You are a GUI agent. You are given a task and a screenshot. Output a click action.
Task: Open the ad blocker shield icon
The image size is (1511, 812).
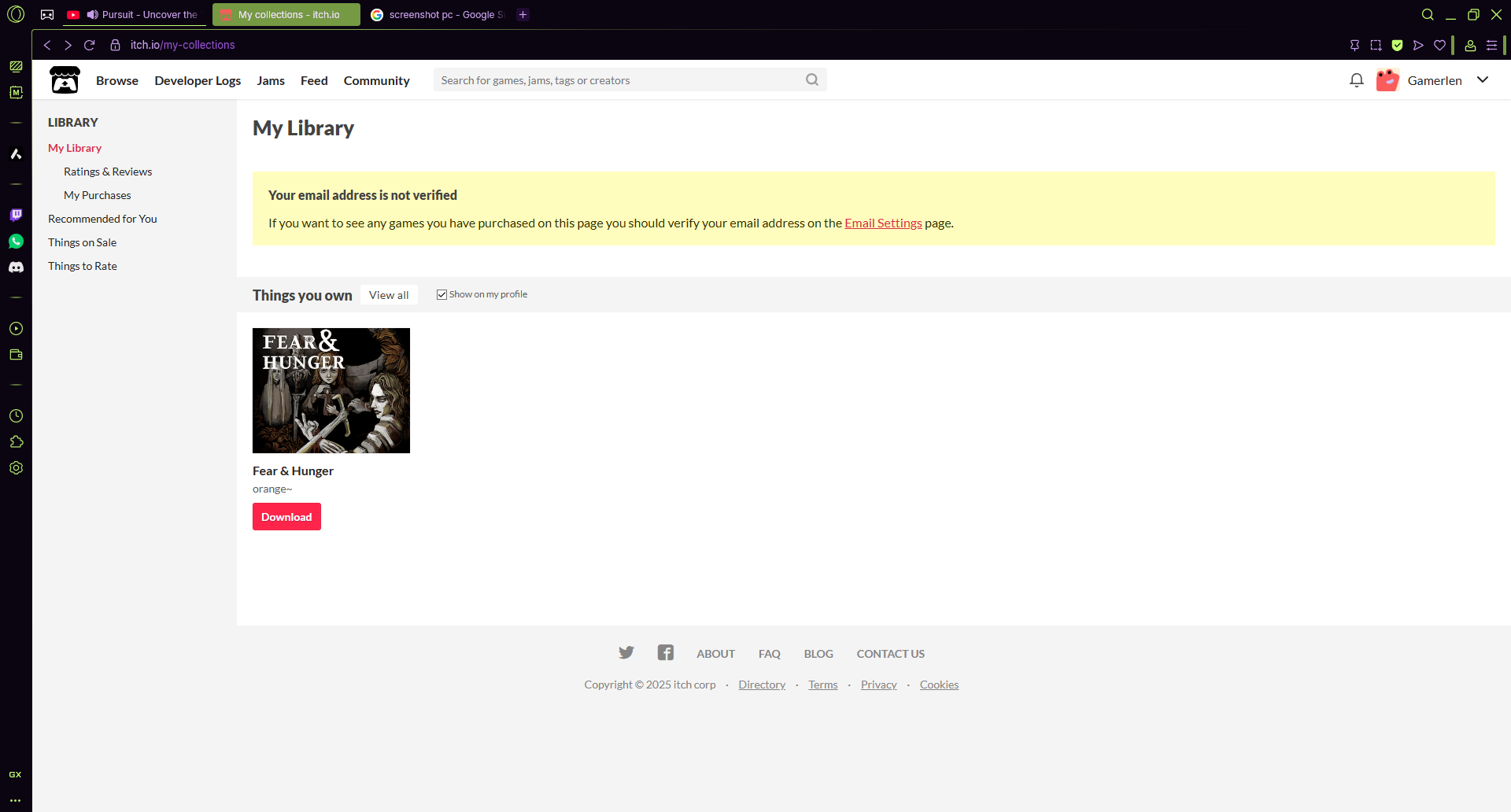tap(1397, 45)
